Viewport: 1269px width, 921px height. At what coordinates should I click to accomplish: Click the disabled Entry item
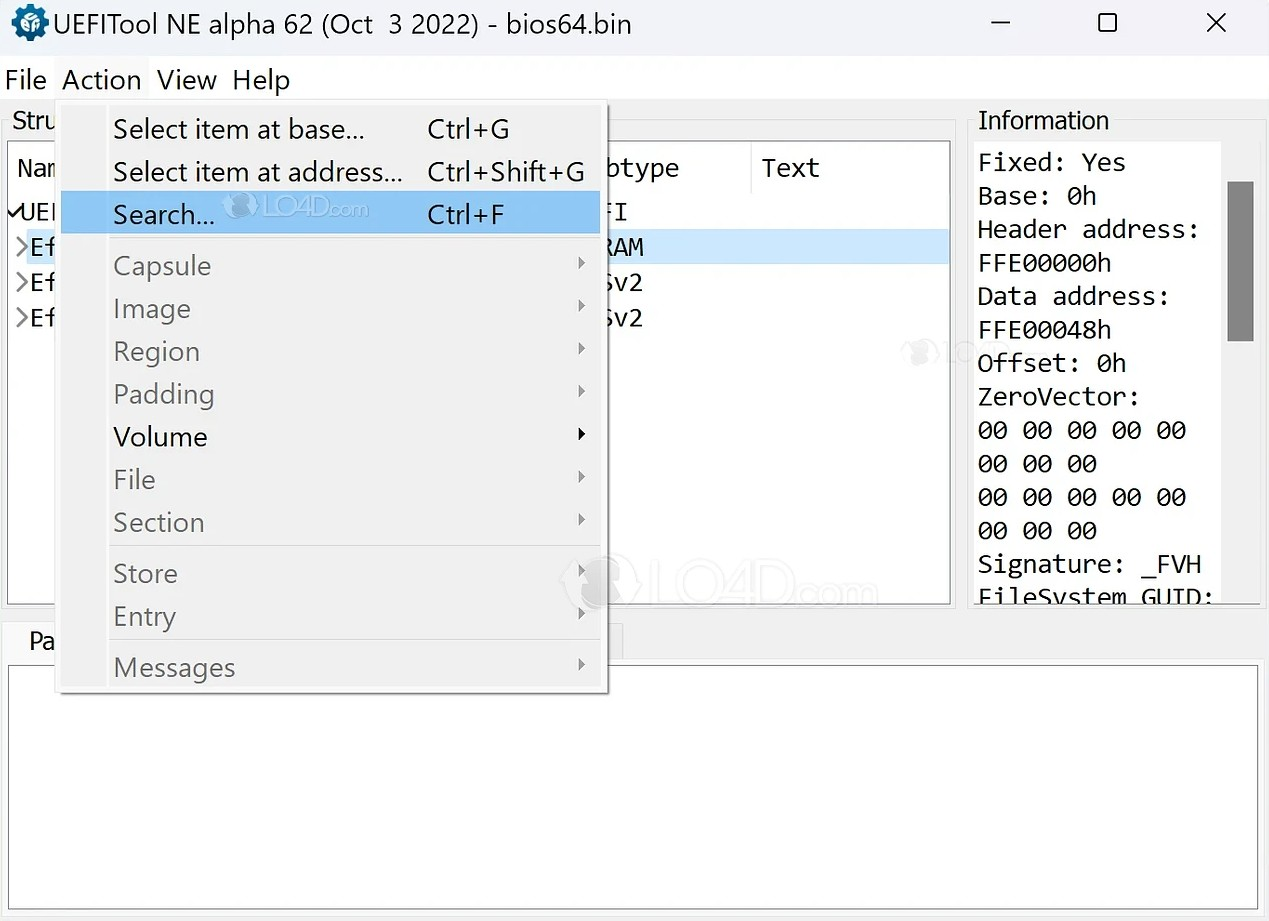coord(330,617)
